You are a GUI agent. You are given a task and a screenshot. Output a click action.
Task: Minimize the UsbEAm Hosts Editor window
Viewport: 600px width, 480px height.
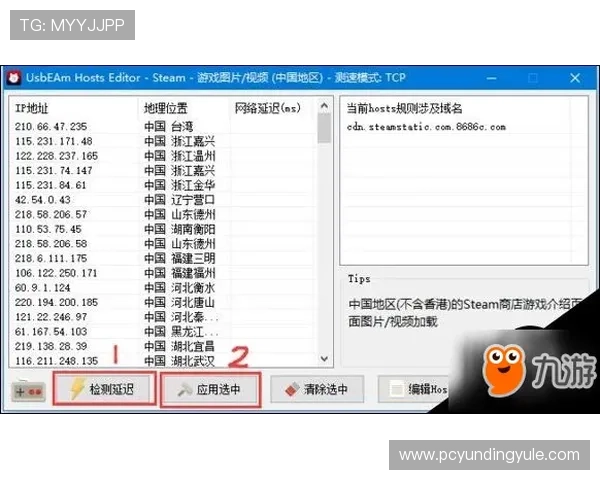(491, 78)
